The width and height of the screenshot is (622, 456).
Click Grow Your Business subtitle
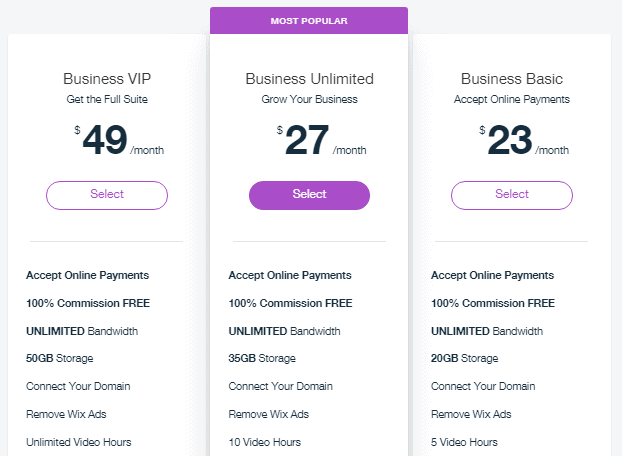309,99
